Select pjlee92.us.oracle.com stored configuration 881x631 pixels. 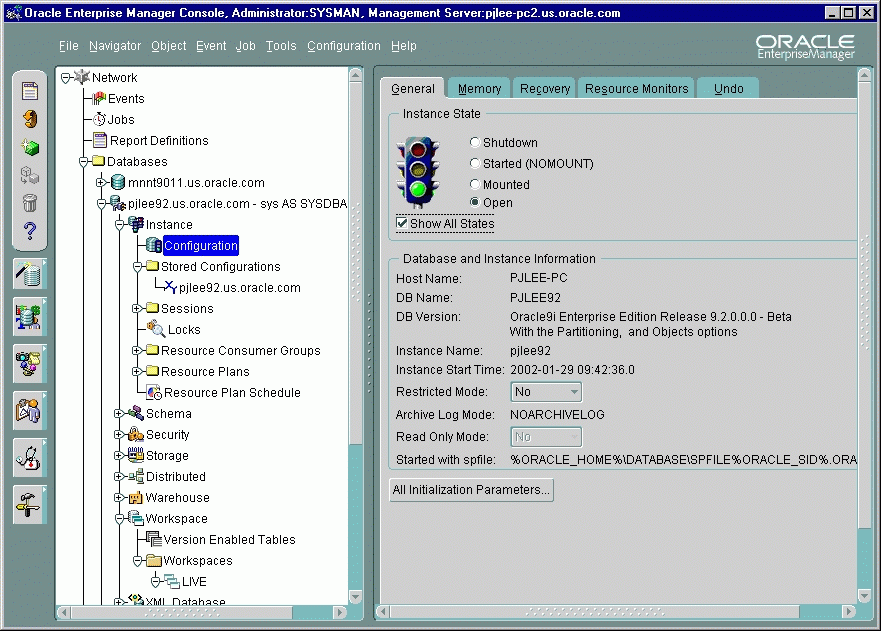239,288
